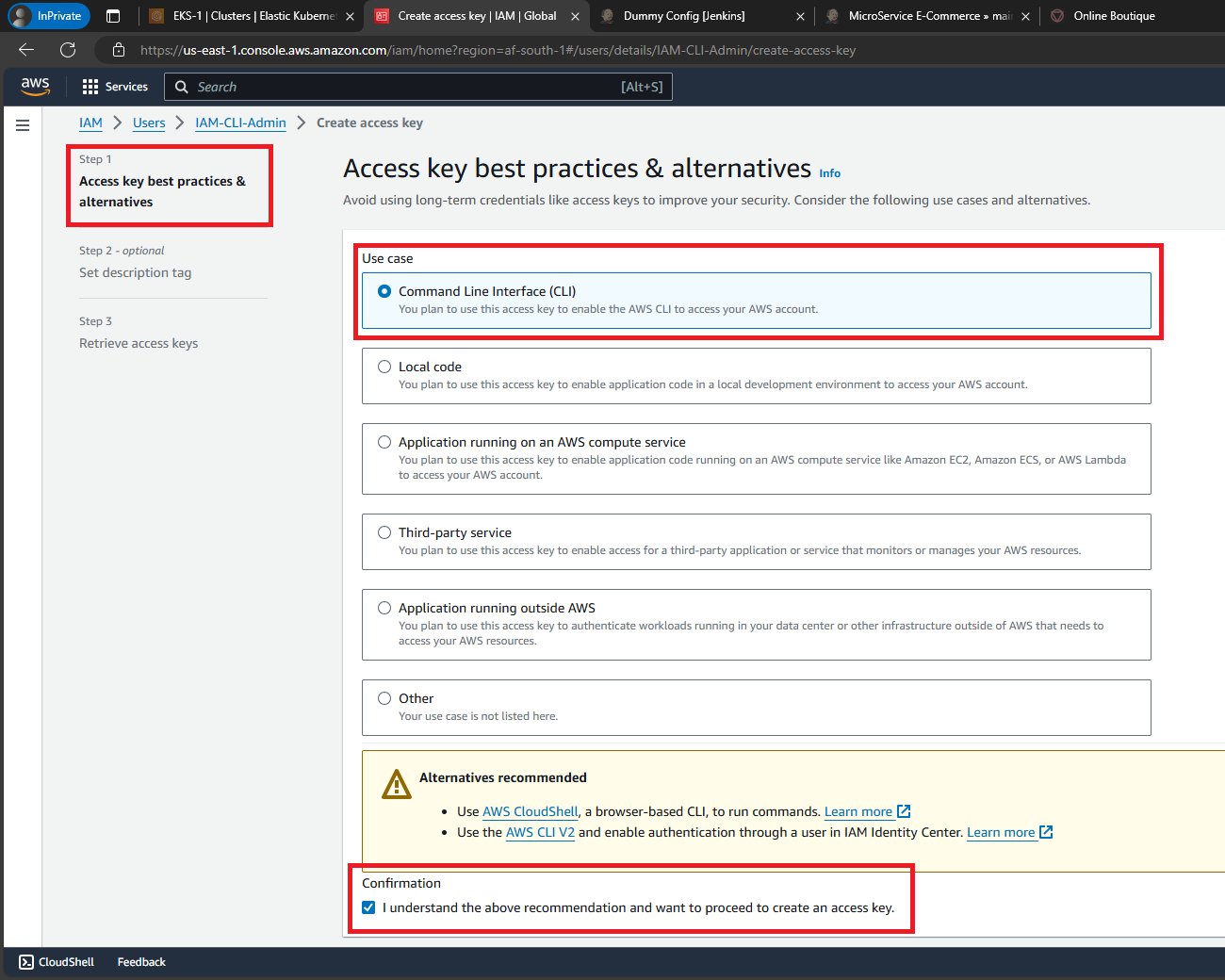Open the Services grid menu
Screen dimensions: 1225x980
click(x=90, y=87)
